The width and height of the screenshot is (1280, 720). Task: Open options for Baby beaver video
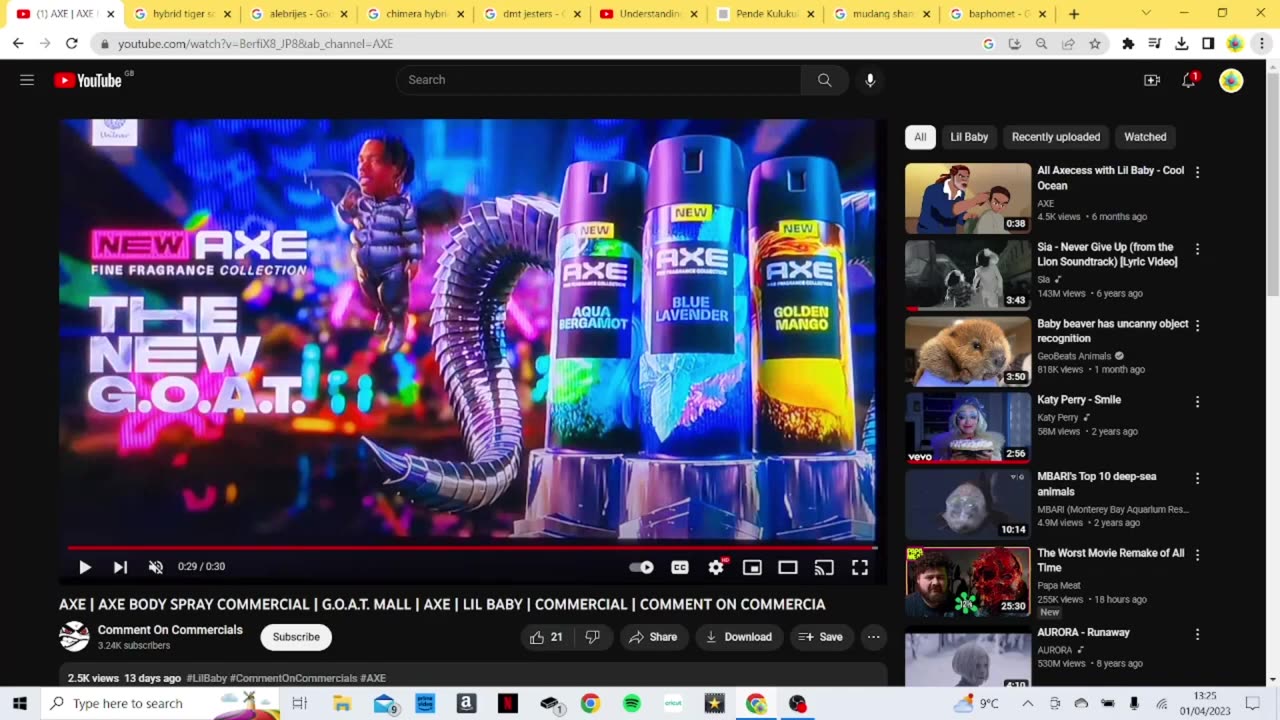[x=1197, y=326]
